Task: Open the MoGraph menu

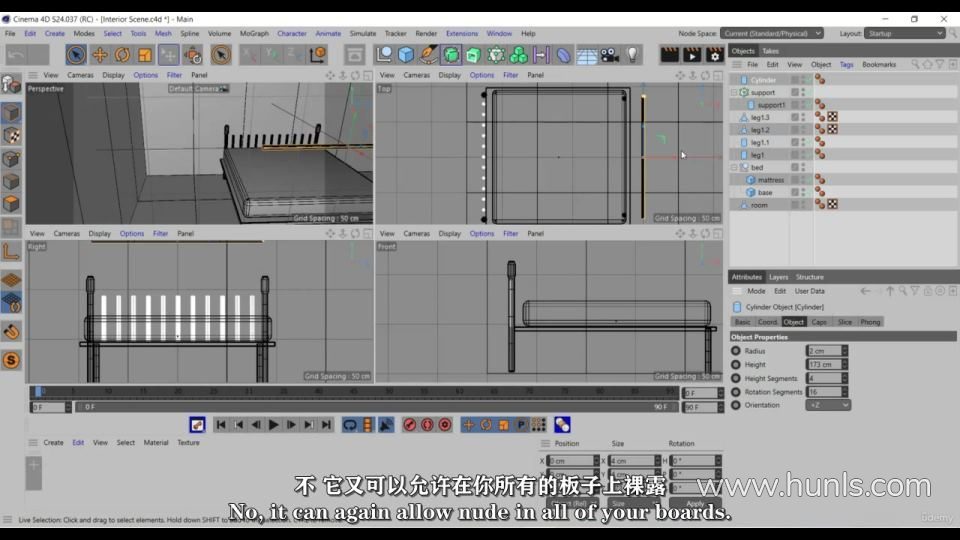Action: point(254,33)
